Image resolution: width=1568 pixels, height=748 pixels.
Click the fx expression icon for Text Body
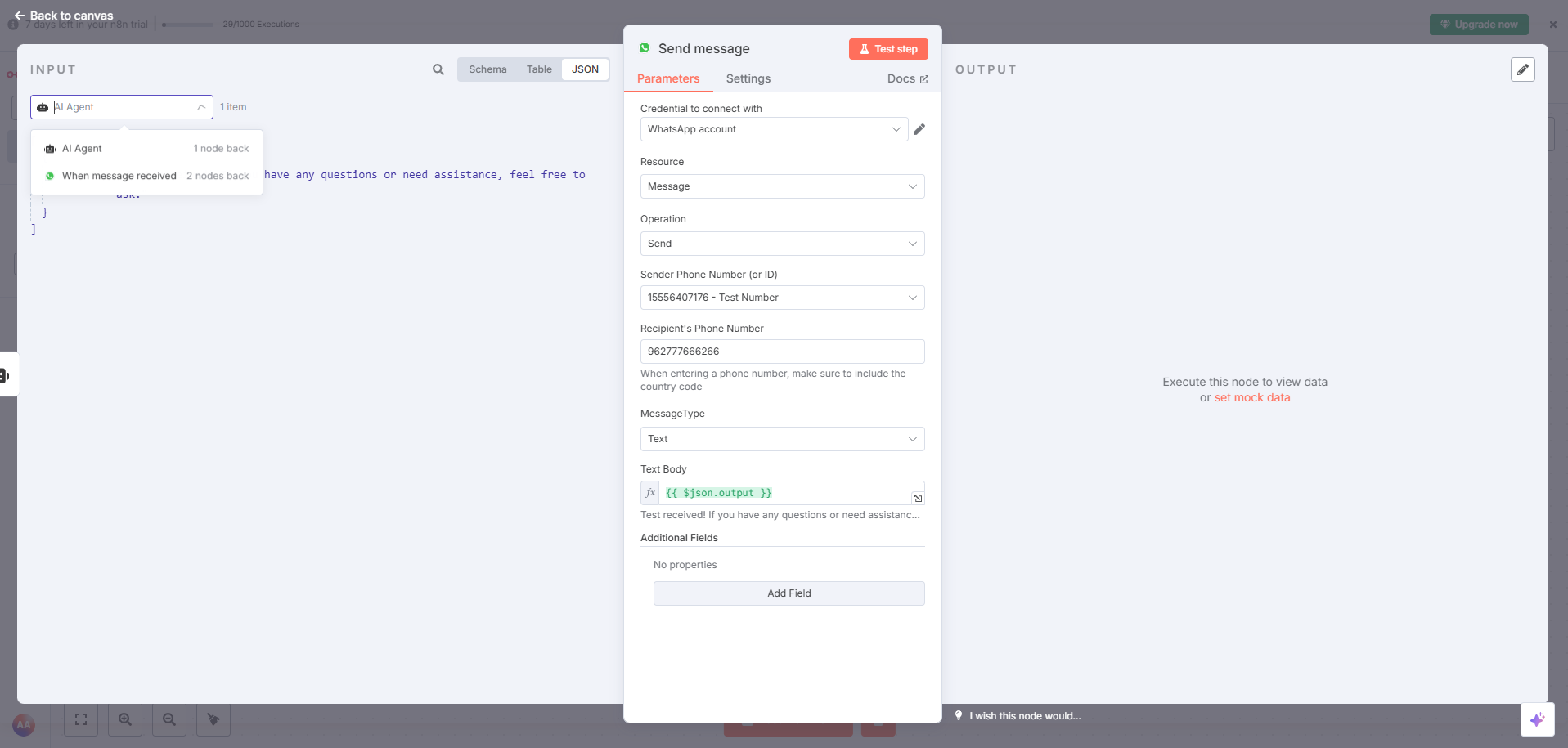coord(650,493)
